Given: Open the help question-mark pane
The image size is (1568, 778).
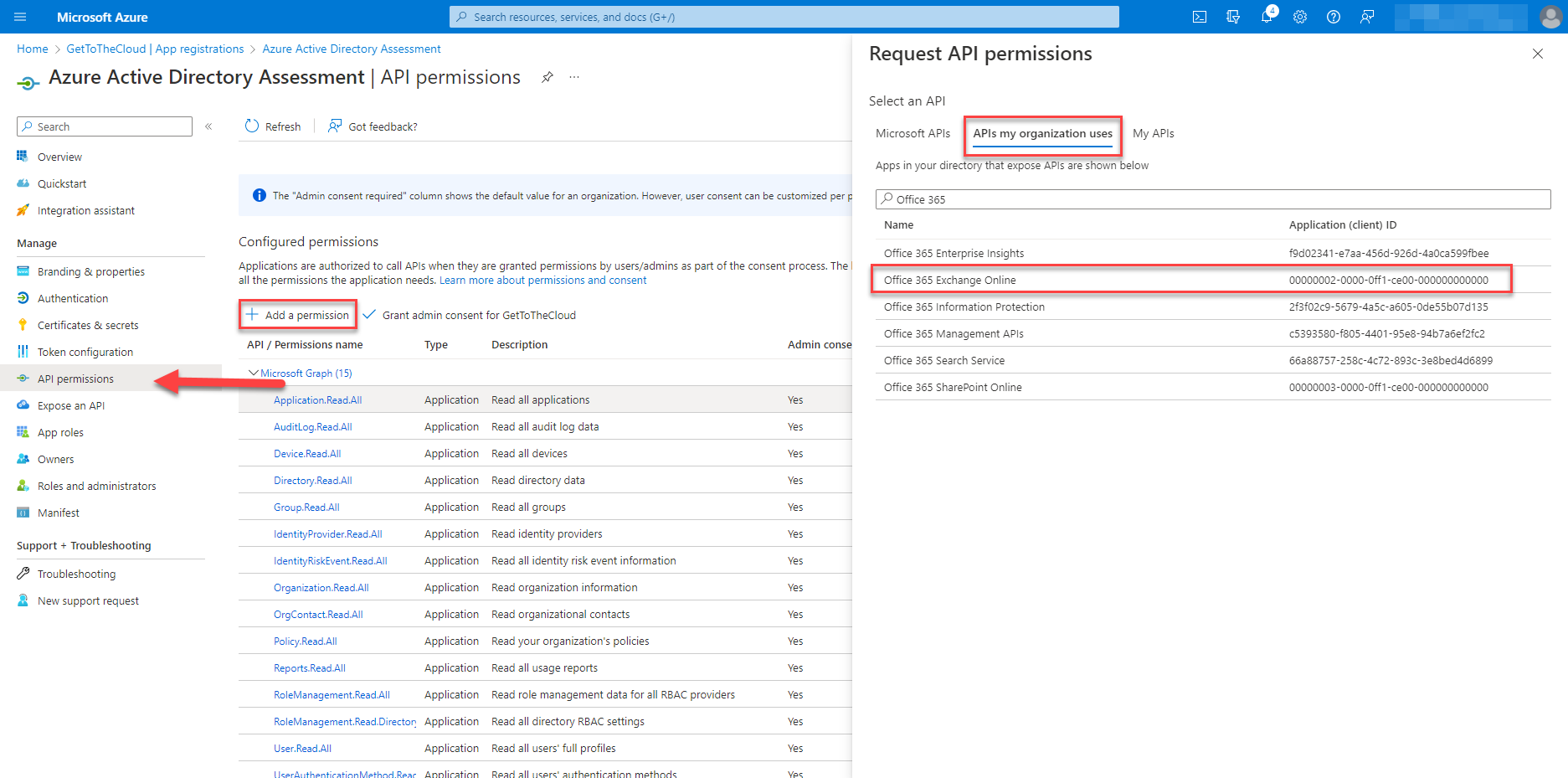Looking at the screenshot, I should pos(1333,17).
